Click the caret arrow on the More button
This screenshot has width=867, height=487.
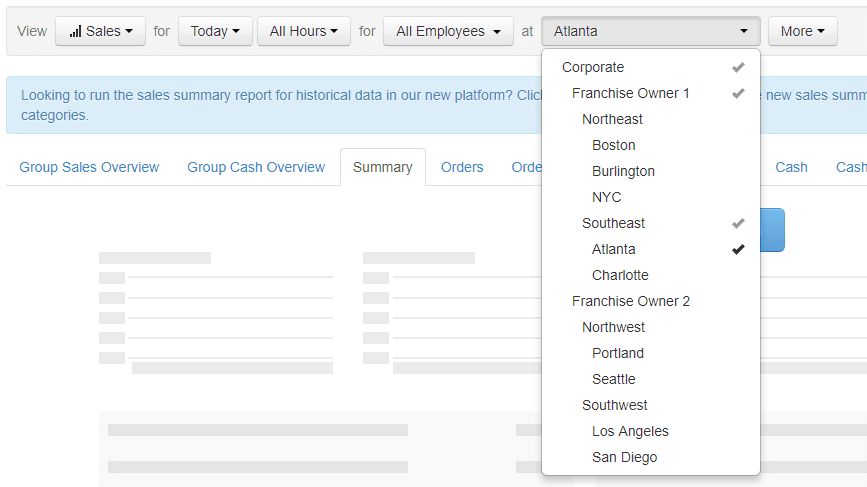821,32
